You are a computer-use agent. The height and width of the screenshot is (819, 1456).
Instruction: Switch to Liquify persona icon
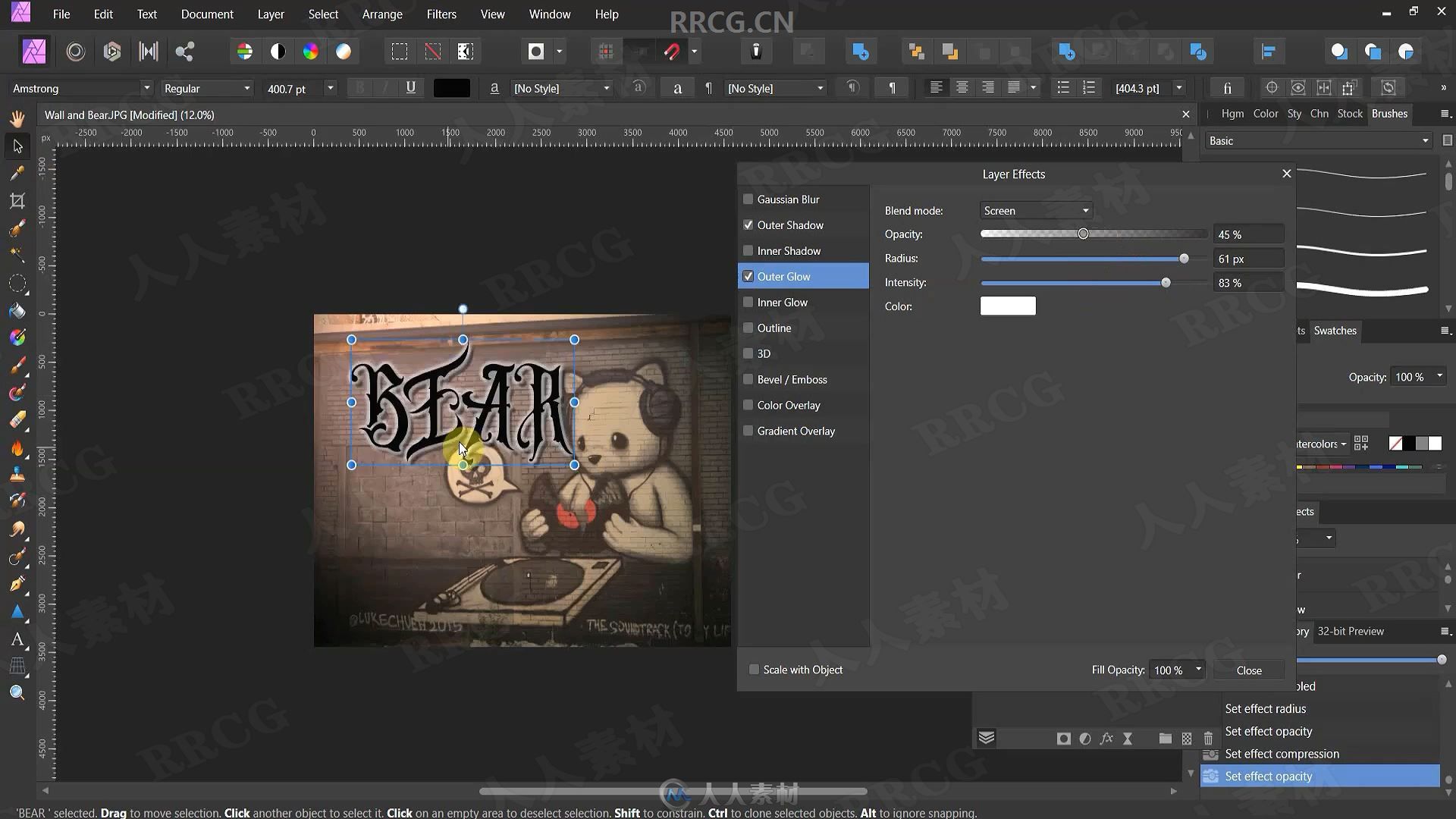coord(75,52)
